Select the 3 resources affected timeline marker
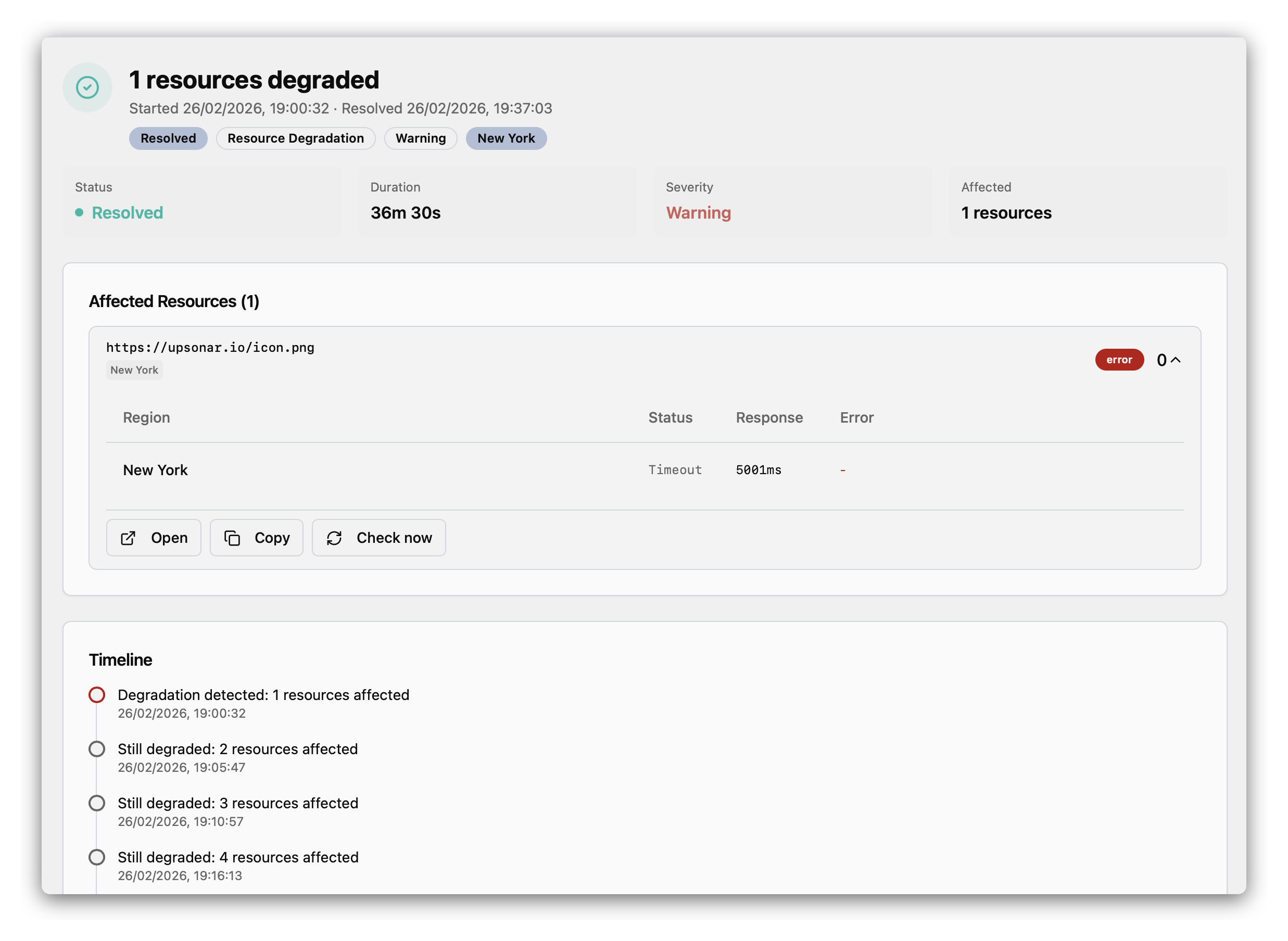 [97, 803]
